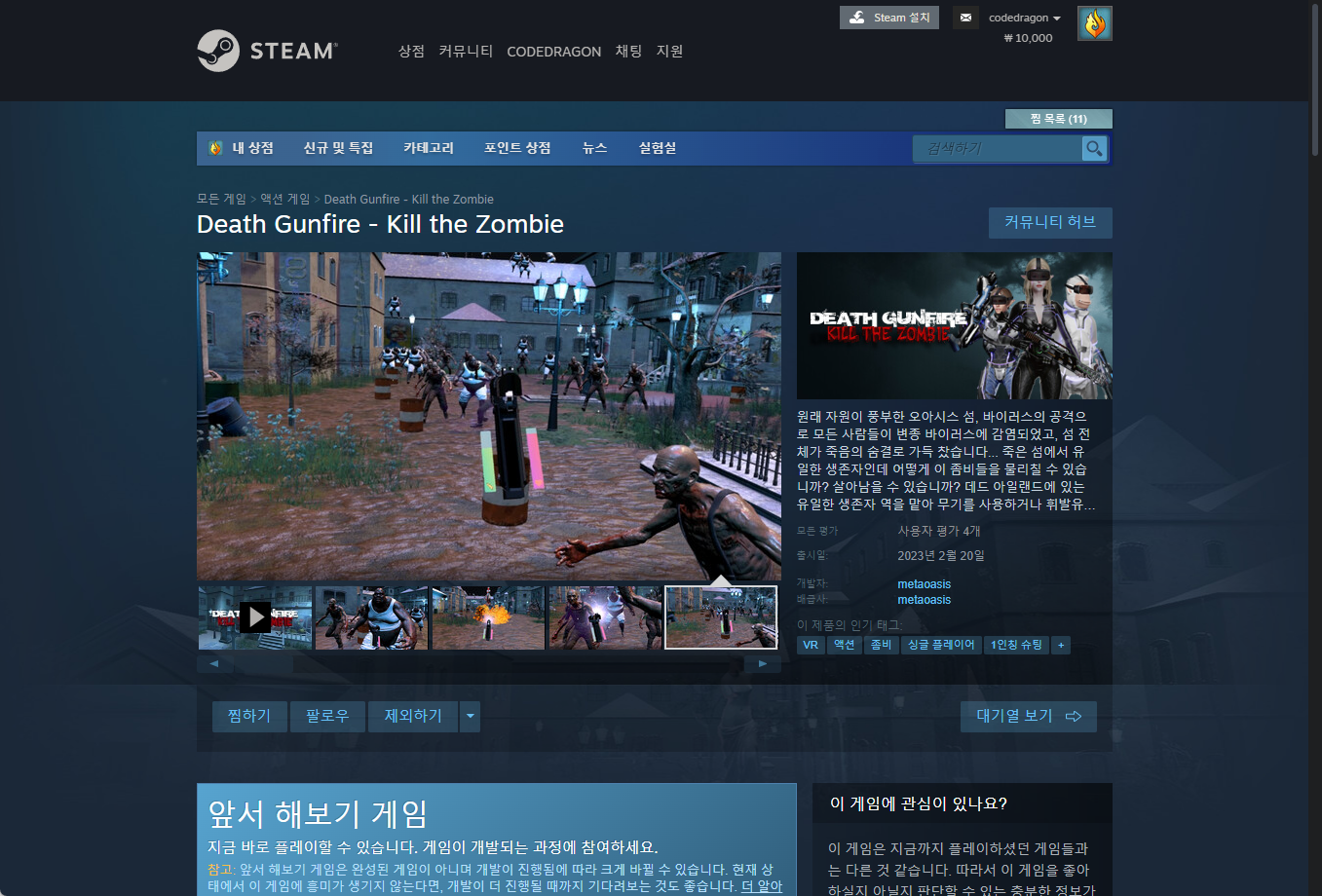Select the 1인칭 슈팅 tag
Viewport: 1322px width, 896px height.
tap(1016, 645)
